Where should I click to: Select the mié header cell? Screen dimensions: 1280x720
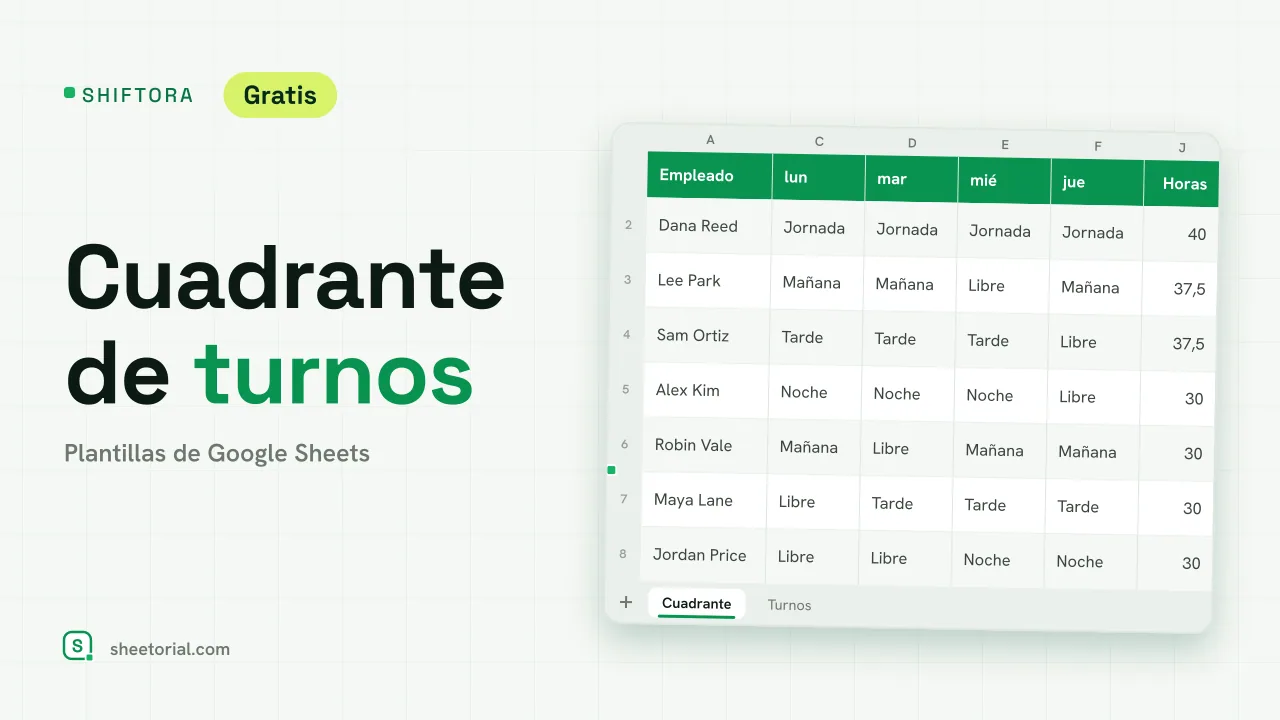tap(1005, 182)
